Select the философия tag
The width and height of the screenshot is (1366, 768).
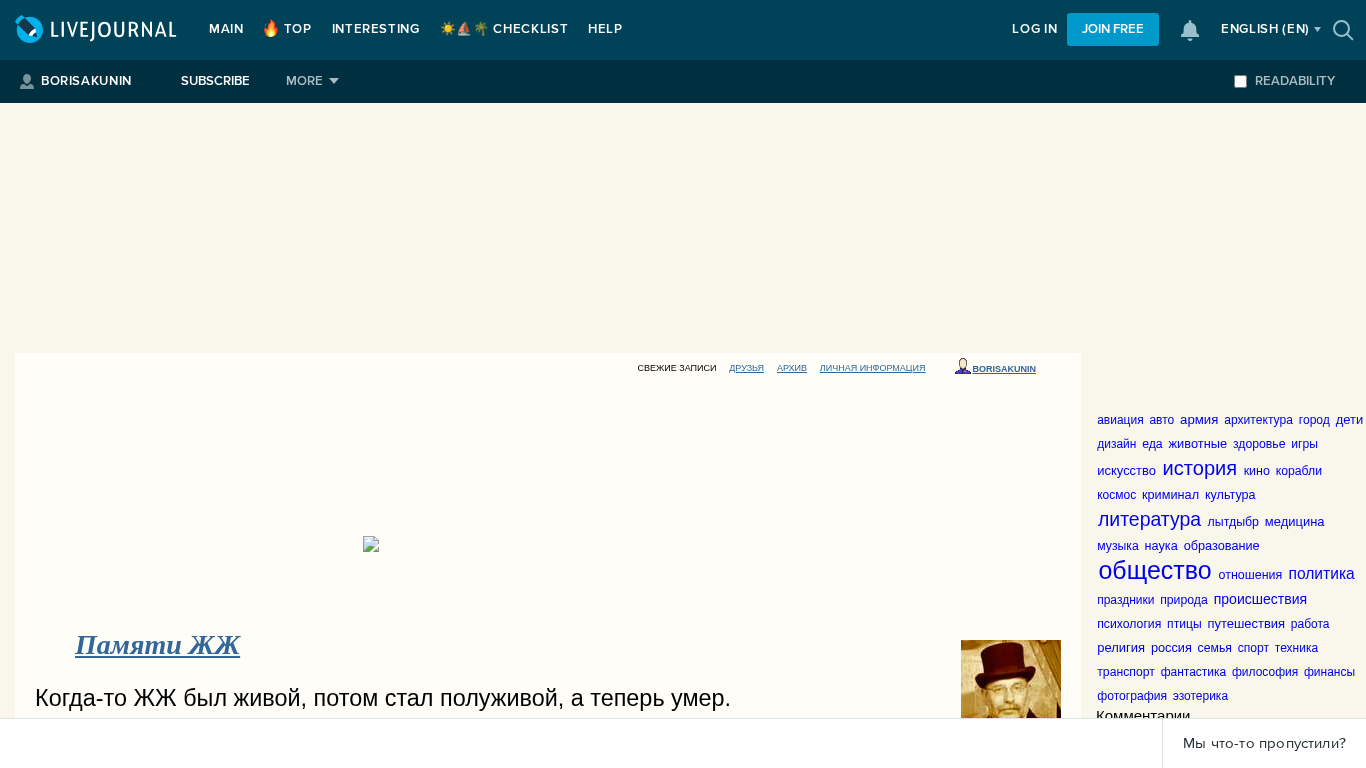[x=1265, y=672]
